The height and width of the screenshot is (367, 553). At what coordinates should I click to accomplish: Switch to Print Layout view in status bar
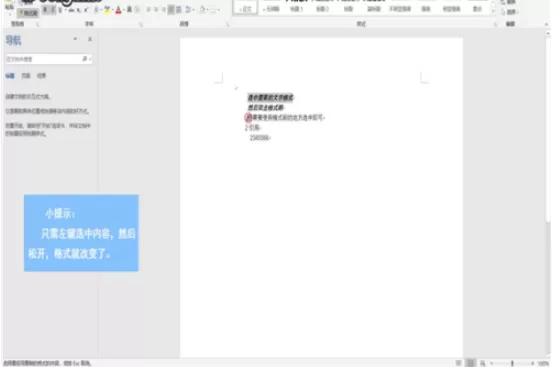point(470,363)
